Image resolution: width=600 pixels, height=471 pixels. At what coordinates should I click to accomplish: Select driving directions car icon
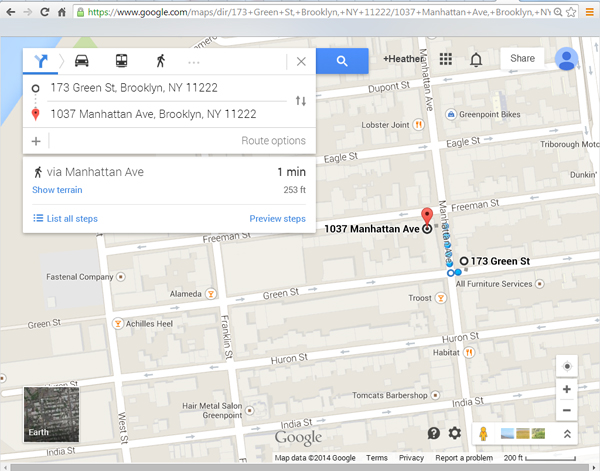[x=81, y=61]
